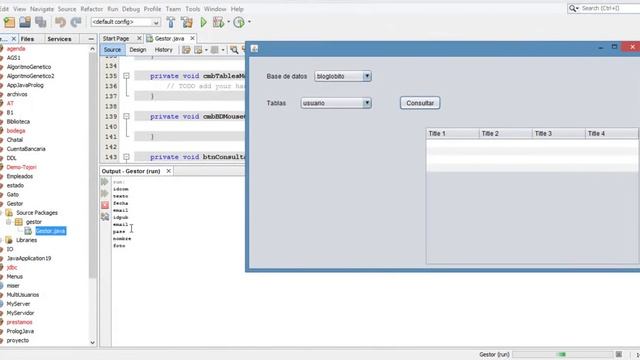Open the Profile Project dropdown arrow

tap(249, 22)
